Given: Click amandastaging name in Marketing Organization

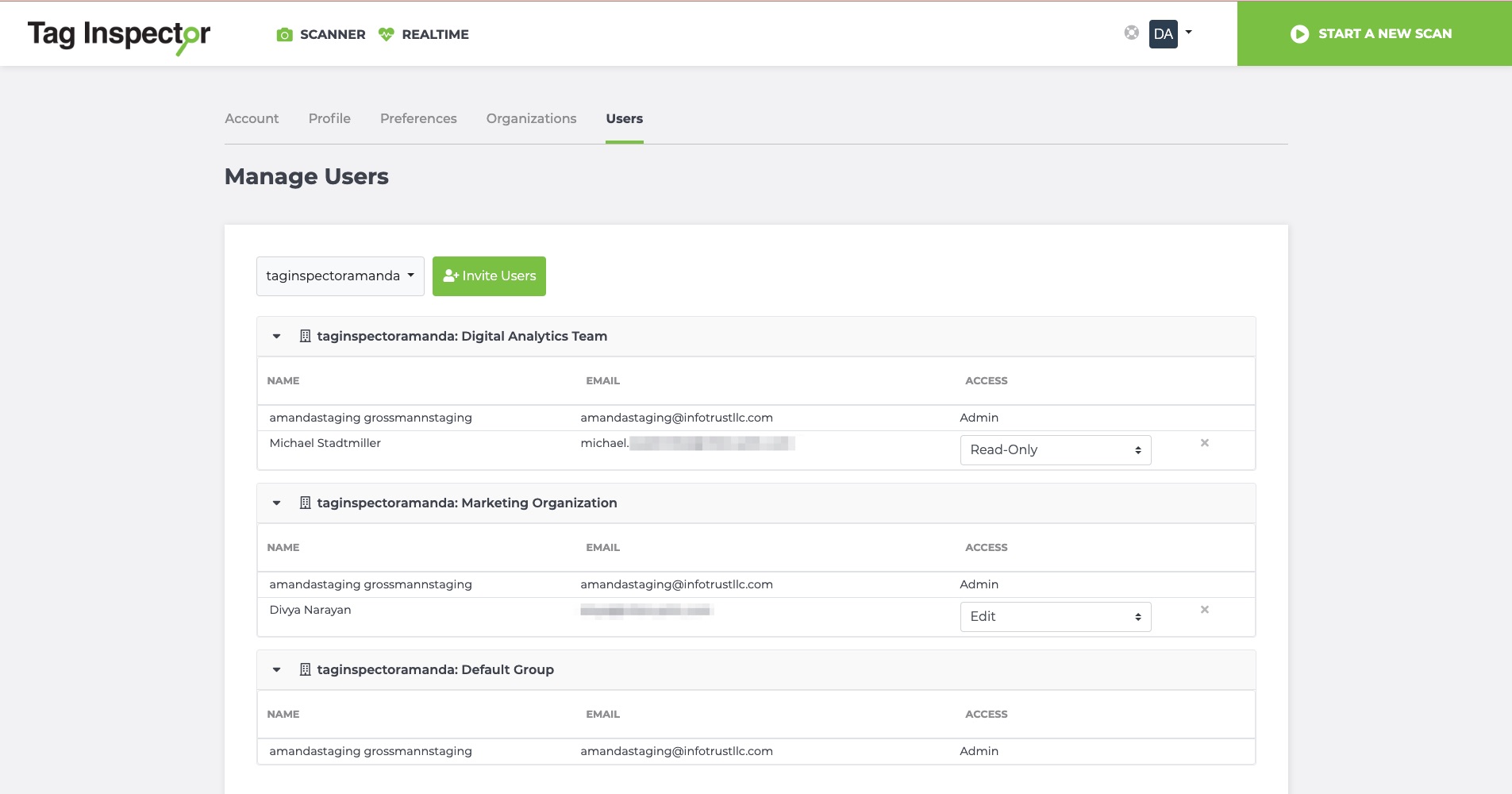Looking at the screenshot, I should 371,584.
